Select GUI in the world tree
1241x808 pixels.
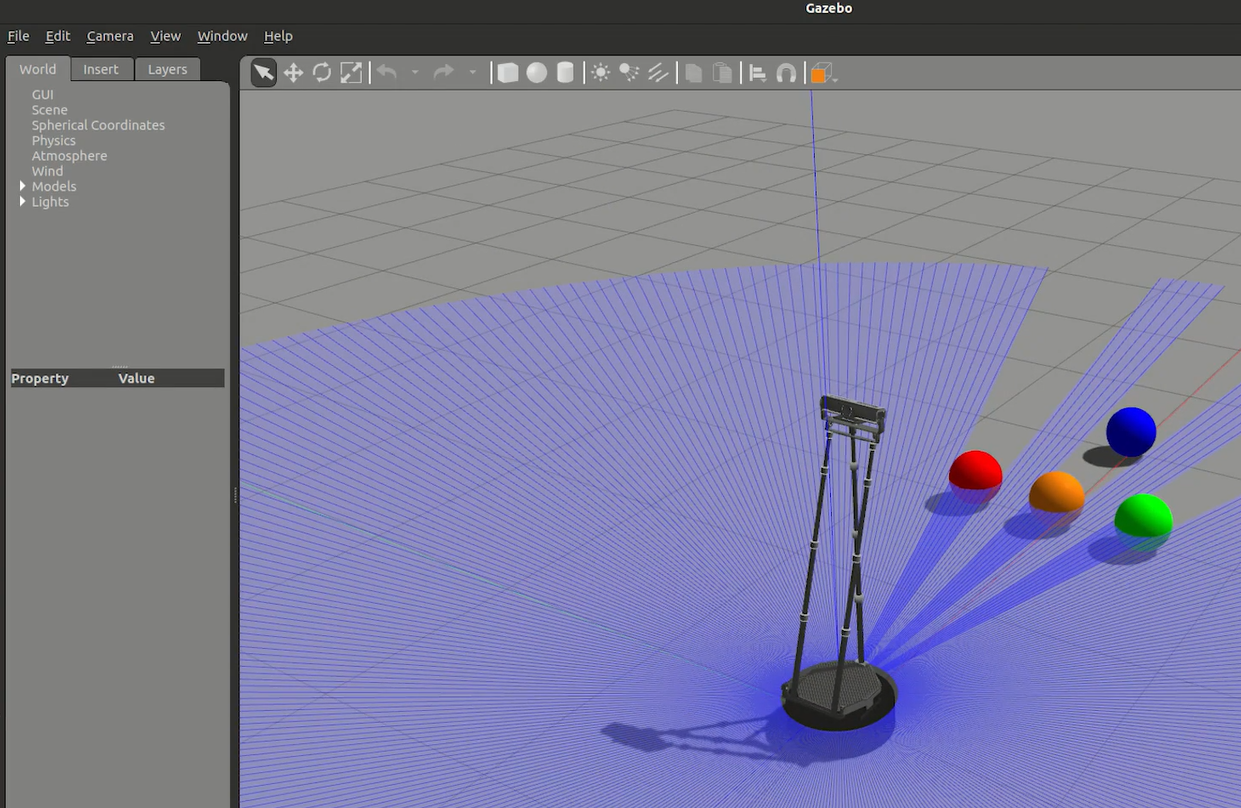pyautogui.click(x=43, y=95)
